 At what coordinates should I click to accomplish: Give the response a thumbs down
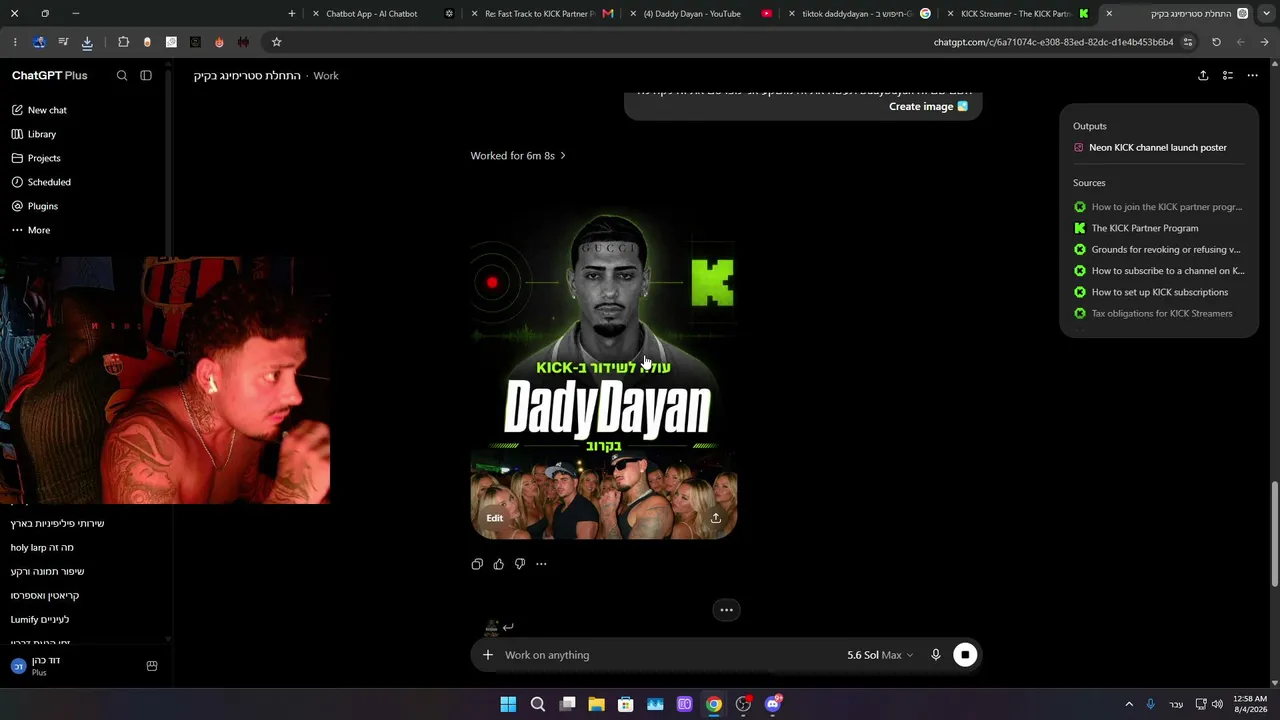click(x=520, y=564)
